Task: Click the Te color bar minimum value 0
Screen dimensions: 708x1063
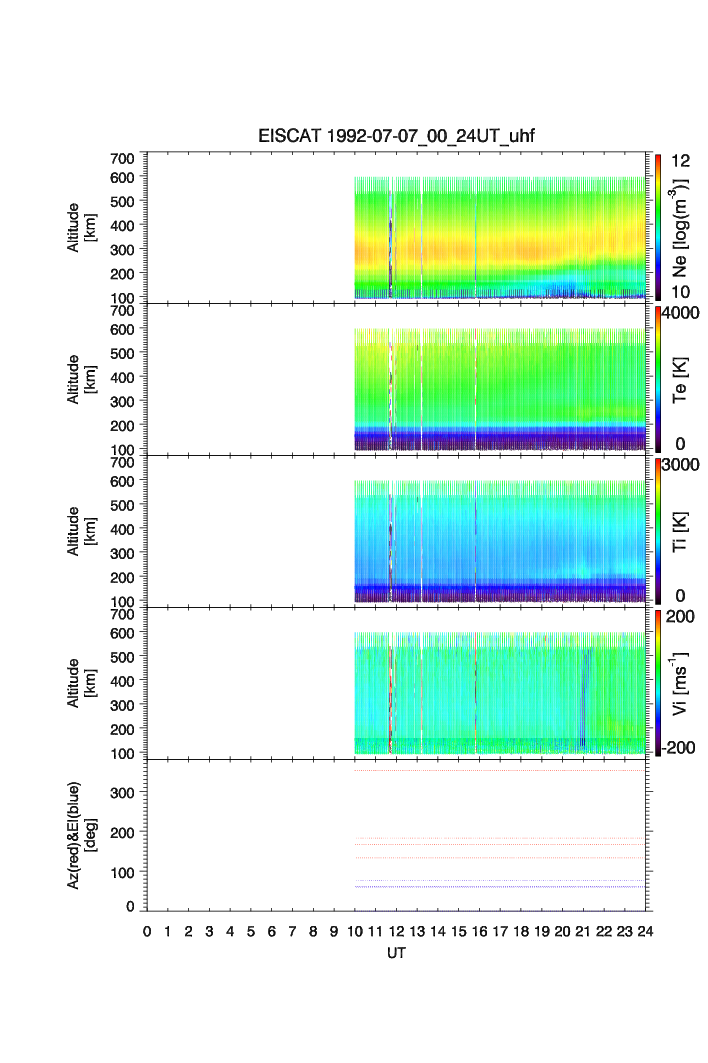Action: (680, 444)
